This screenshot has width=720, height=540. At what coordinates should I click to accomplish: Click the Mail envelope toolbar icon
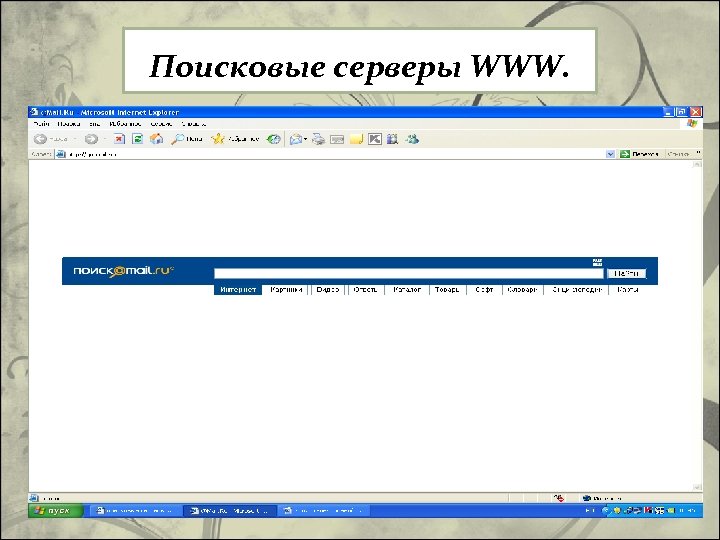(296, 139)
